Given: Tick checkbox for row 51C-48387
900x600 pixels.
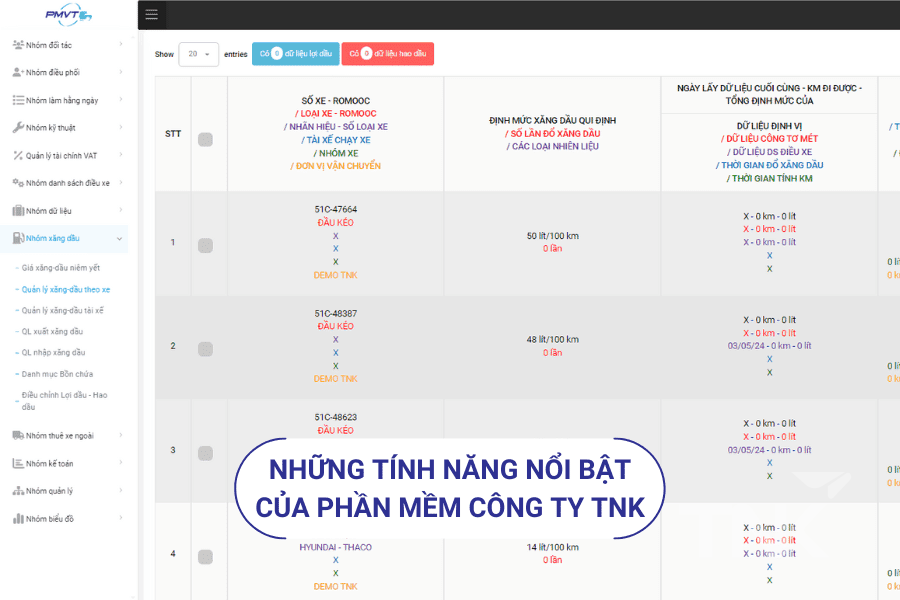Looking at the screenshot, I should click(x=205, y=349).
